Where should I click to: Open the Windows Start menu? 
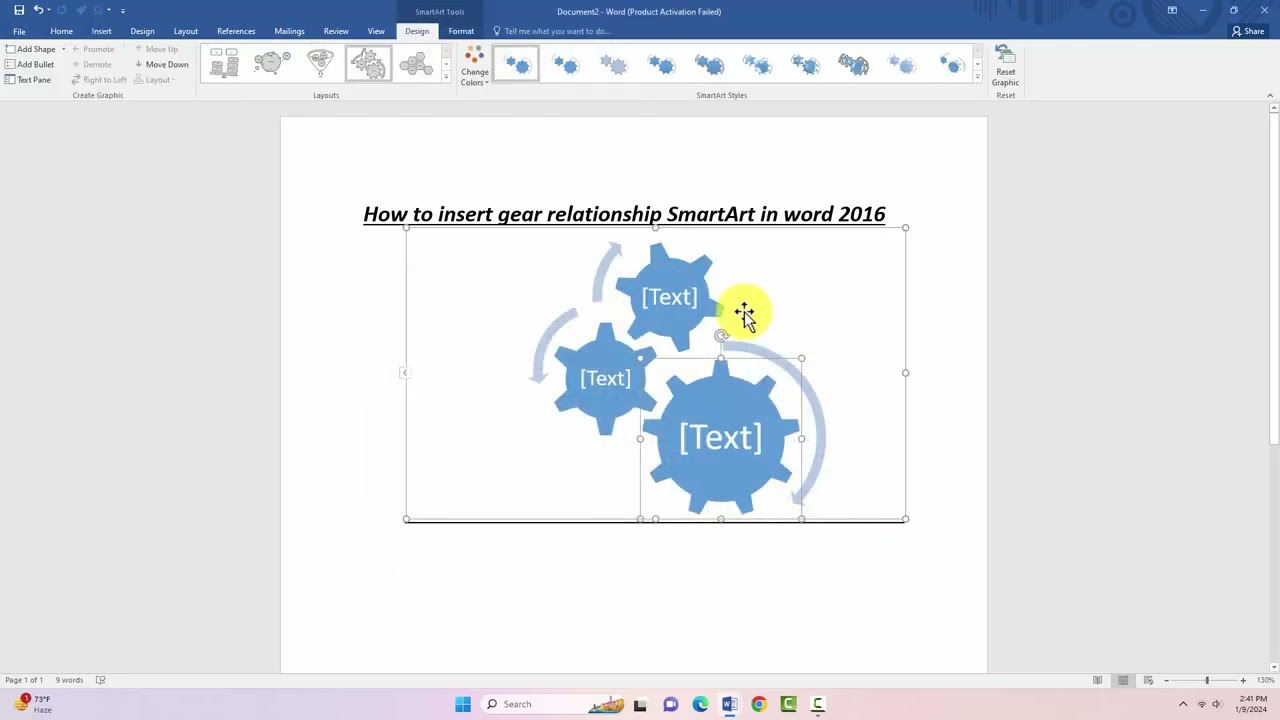[463, 704]
